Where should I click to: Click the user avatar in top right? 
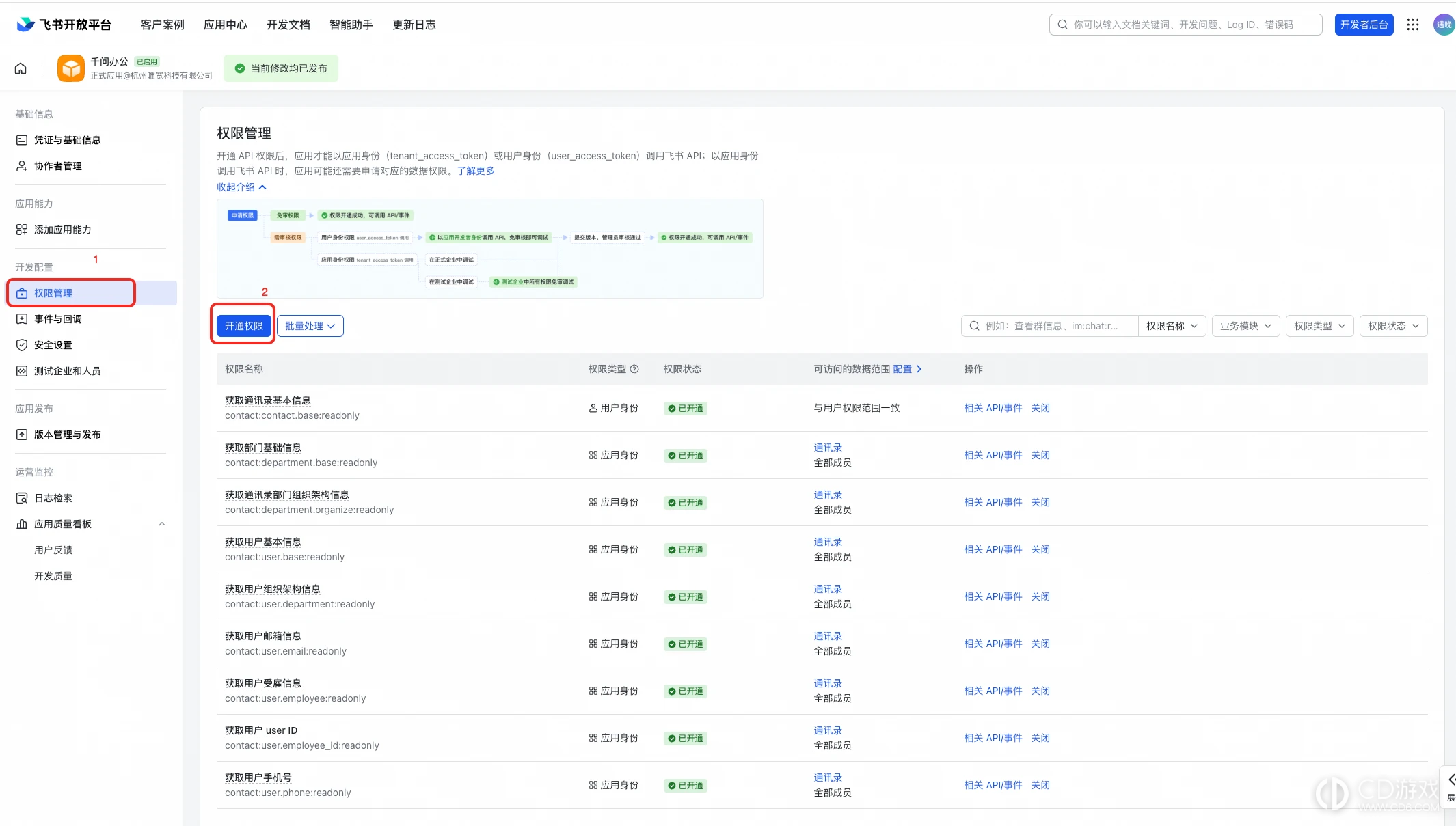coord(1444,25)
